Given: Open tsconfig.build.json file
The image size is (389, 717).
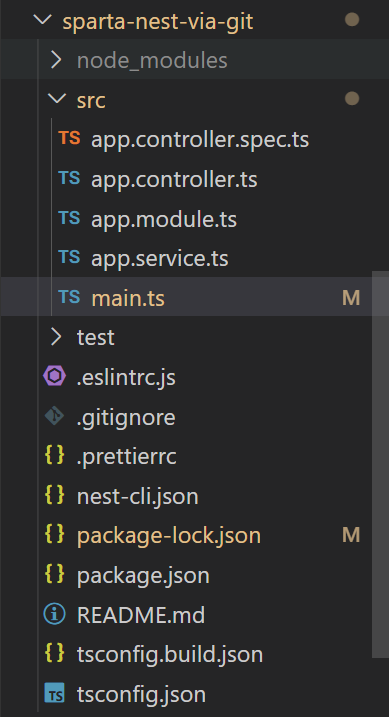Looking at the screenshot, I should (170, 655).
